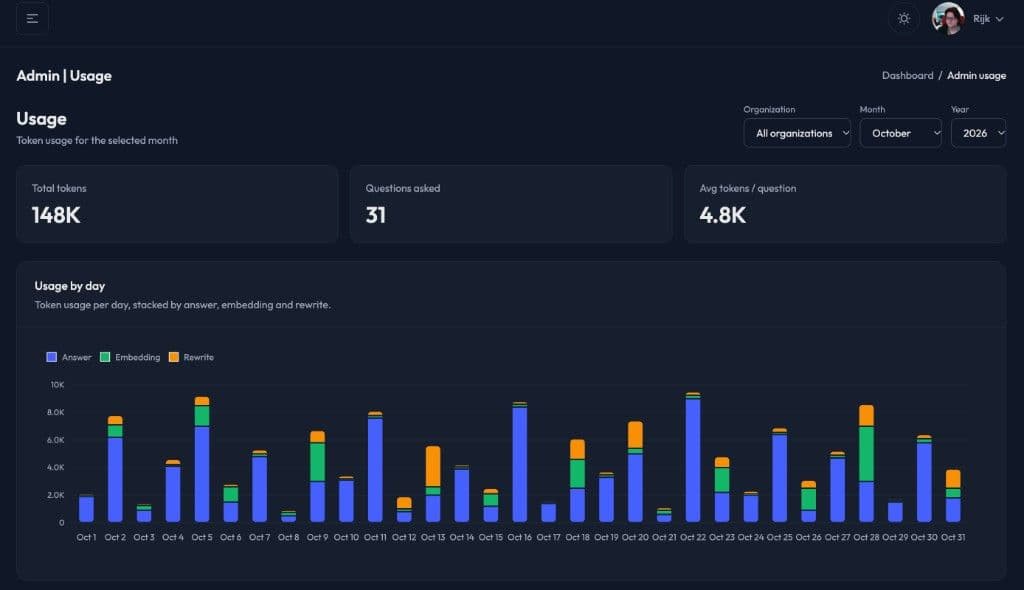Open the 2026 year dropdown
Viewport: 1024px width, 590px height.
[x=978, y=133]
